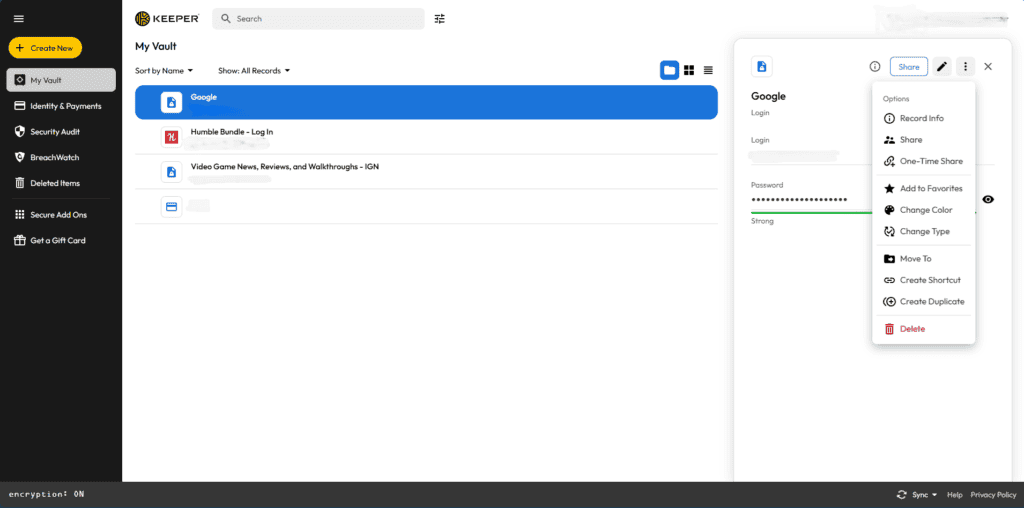
Task: Open the Sort by Name dropdown
Action: (164, 71)
